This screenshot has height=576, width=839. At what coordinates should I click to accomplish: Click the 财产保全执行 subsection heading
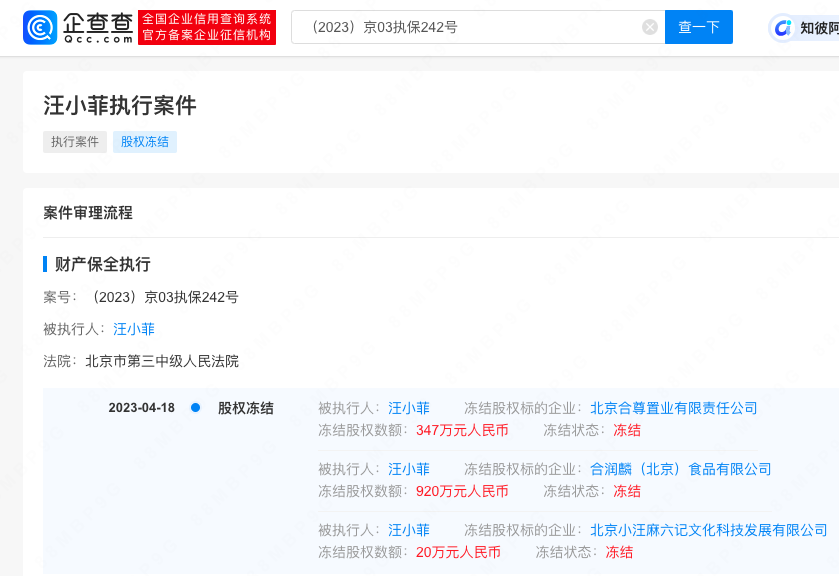pos(103,264)
